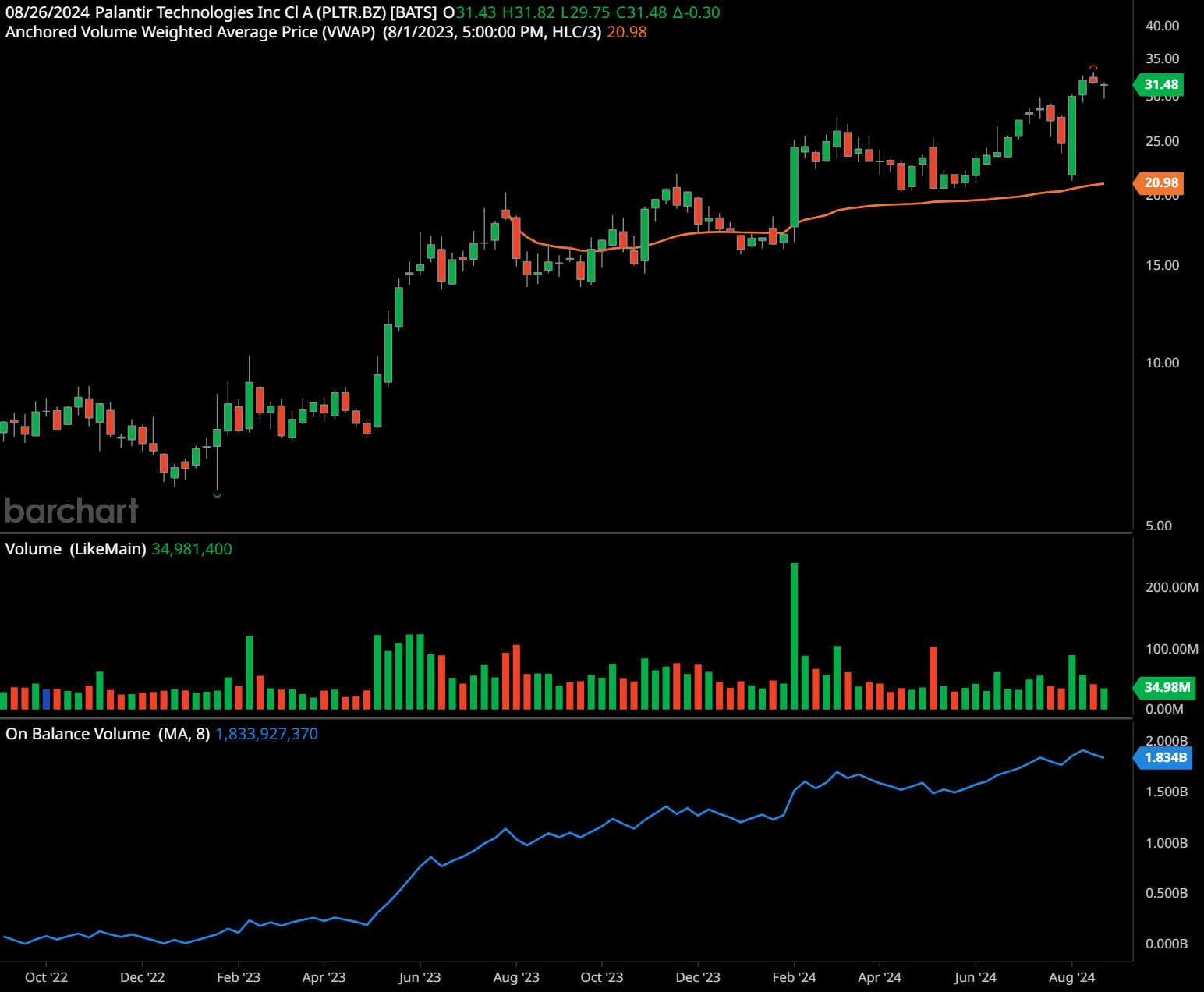Click the high price H31.82 value
The image size is (1204, 992).
tap(528, 12)
